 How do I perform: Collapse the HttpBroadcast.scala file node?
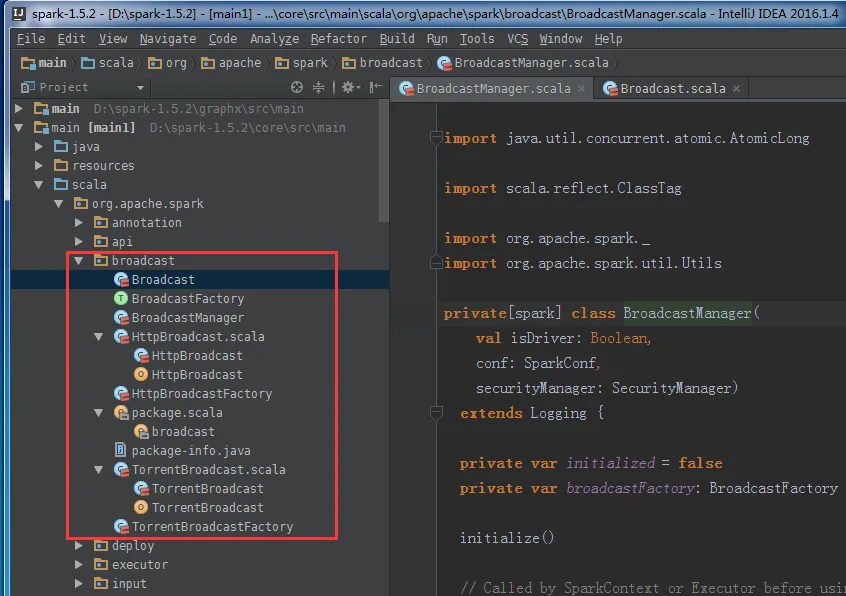point(99,337)
